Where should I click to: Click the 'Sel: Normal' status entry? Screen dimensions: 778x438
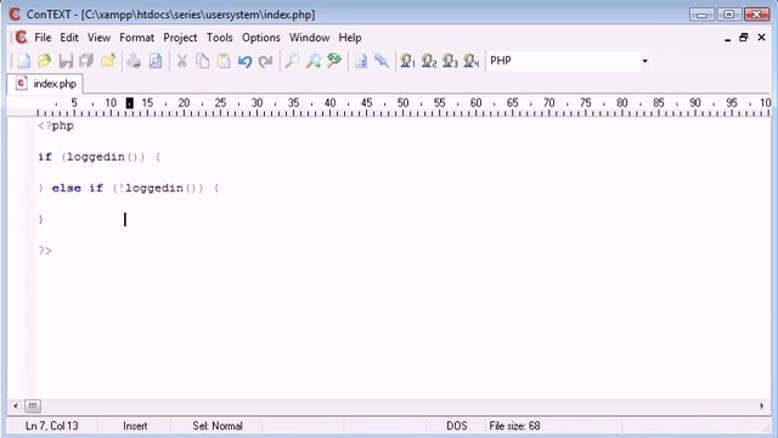tap(217, 426)
